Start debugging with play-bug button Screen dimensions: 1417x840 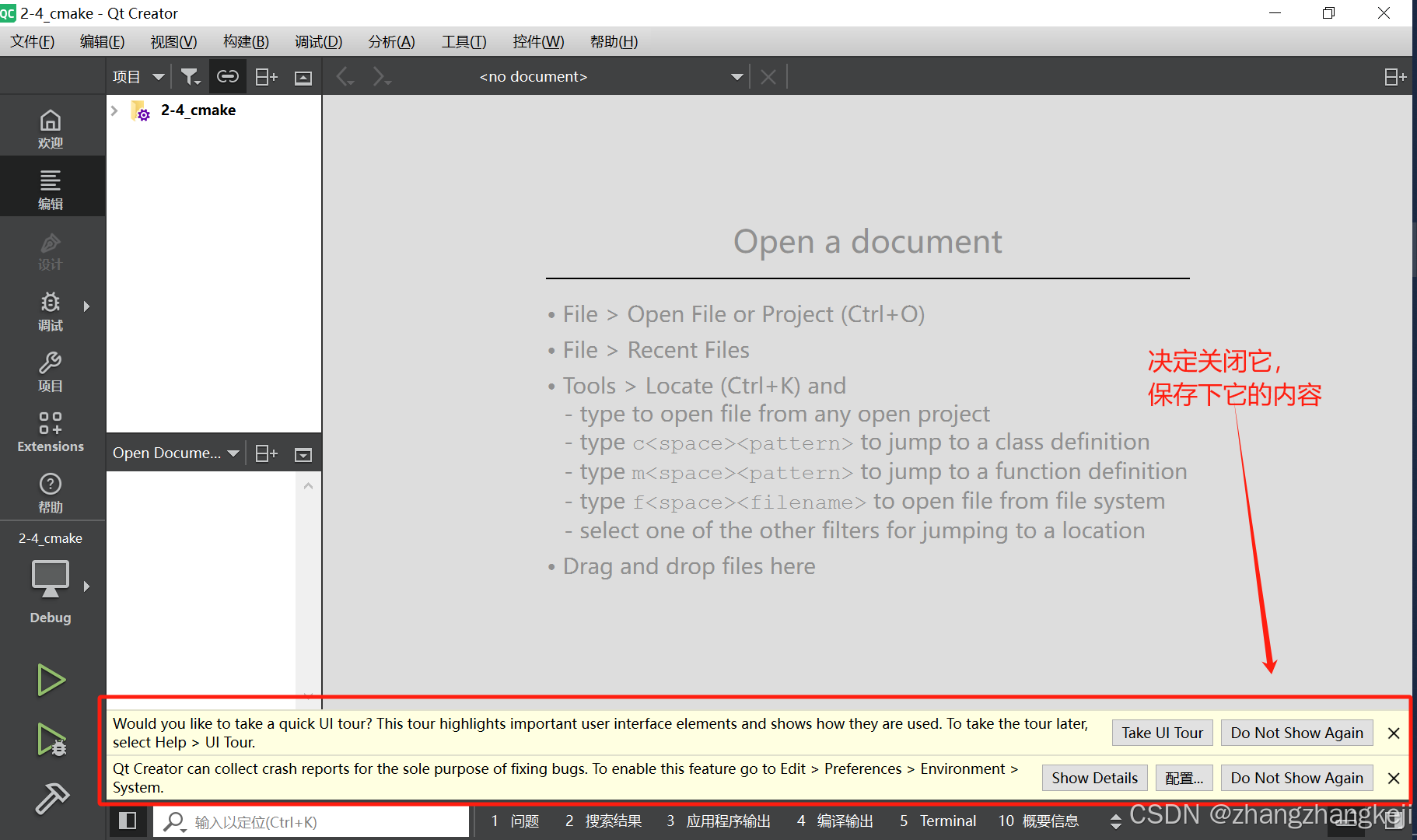point(51,740)
